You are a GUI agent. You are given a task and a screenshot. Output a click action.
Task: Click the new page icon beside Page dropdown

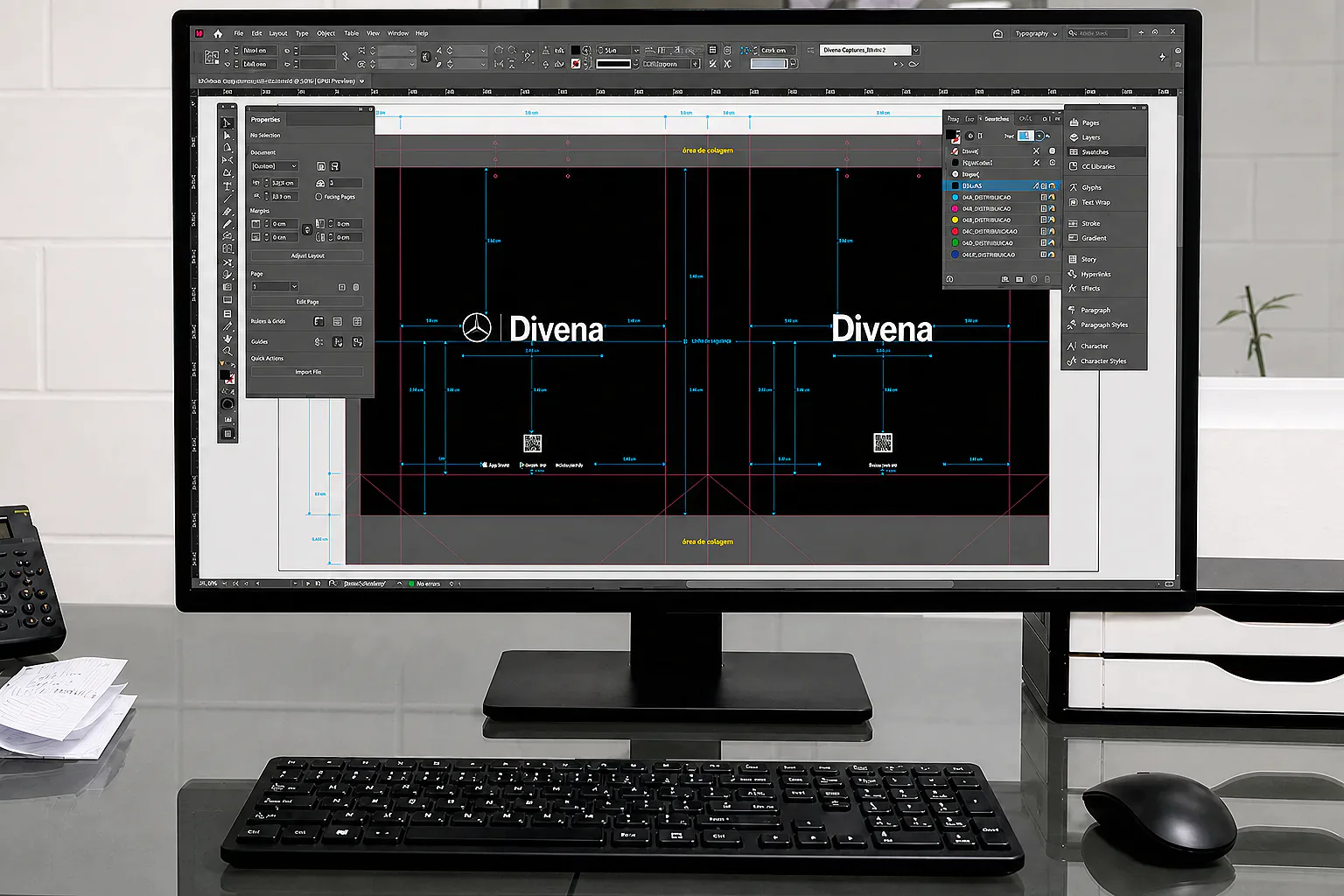click(342, 287)
